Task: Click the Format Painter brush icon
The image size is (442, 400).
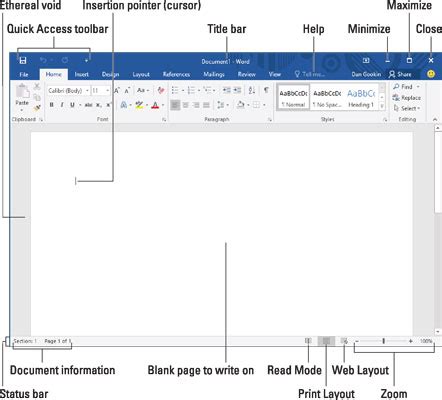Action: [37, 108]
